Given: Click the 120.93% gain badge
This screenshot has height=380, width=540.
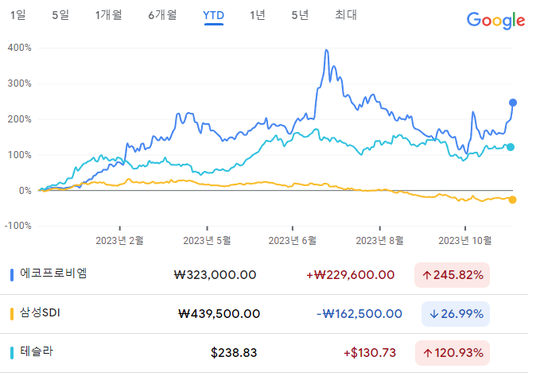Looking at the screenshot, I should point(453,353).
